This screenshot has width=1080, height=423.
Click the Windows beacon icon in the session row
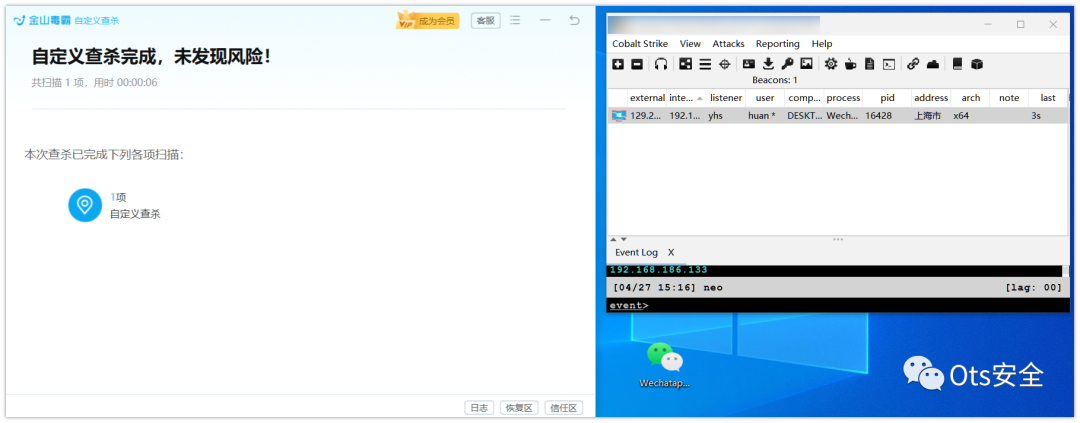coord(619,116)
